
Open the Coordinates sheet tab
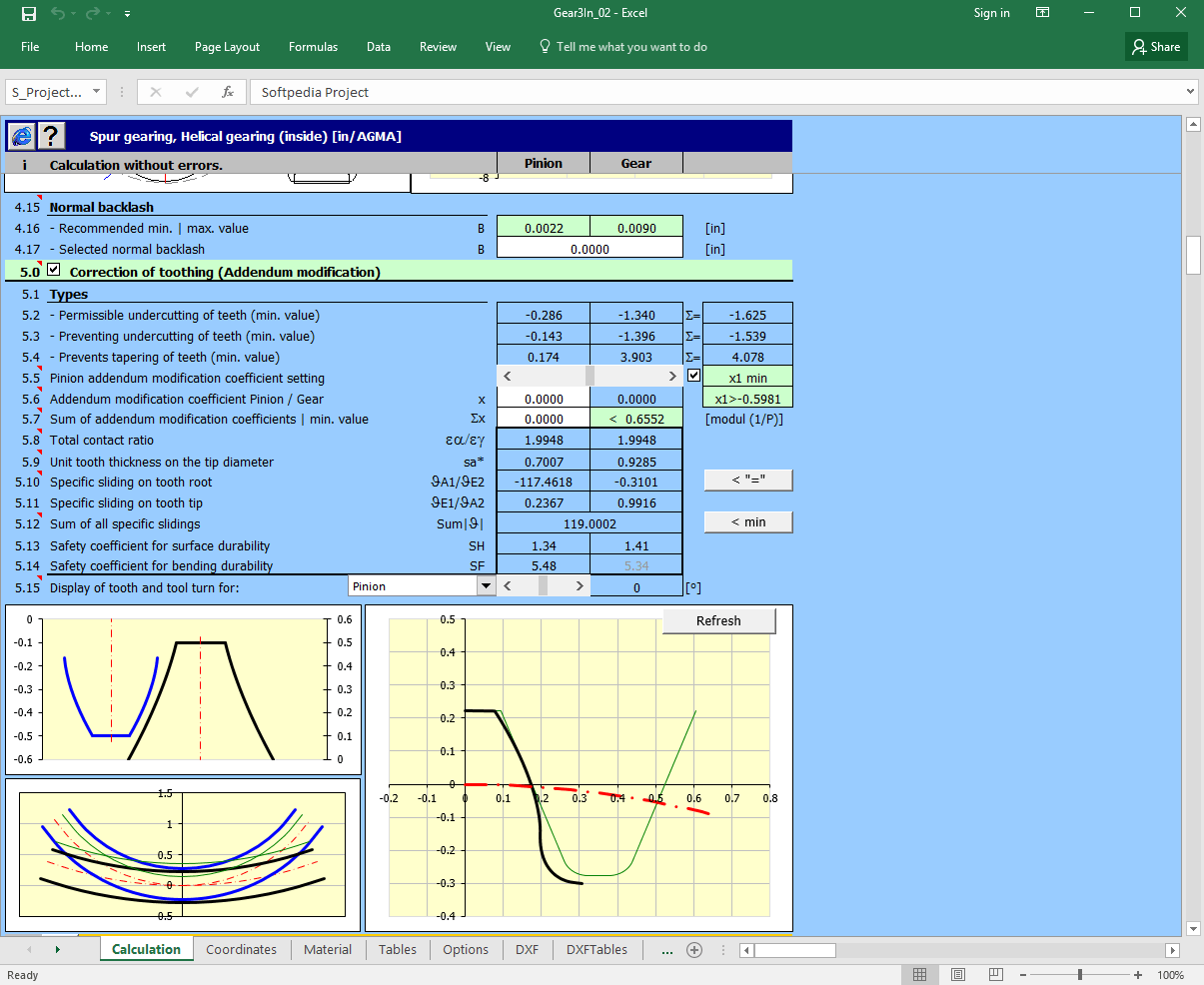click(x=241, y=949)
